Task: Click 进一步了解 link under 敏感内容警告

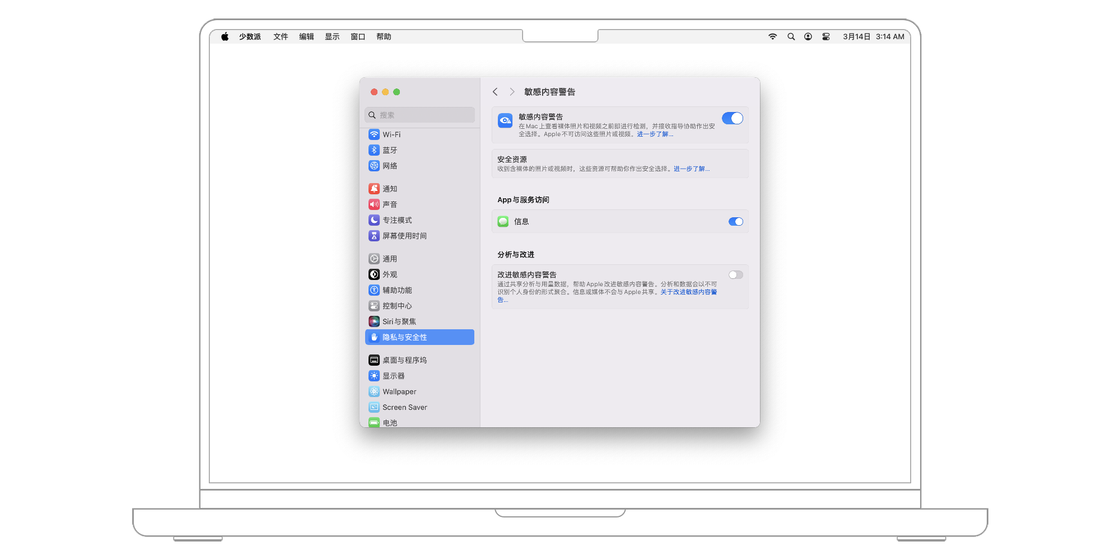Action: point(655,134)
